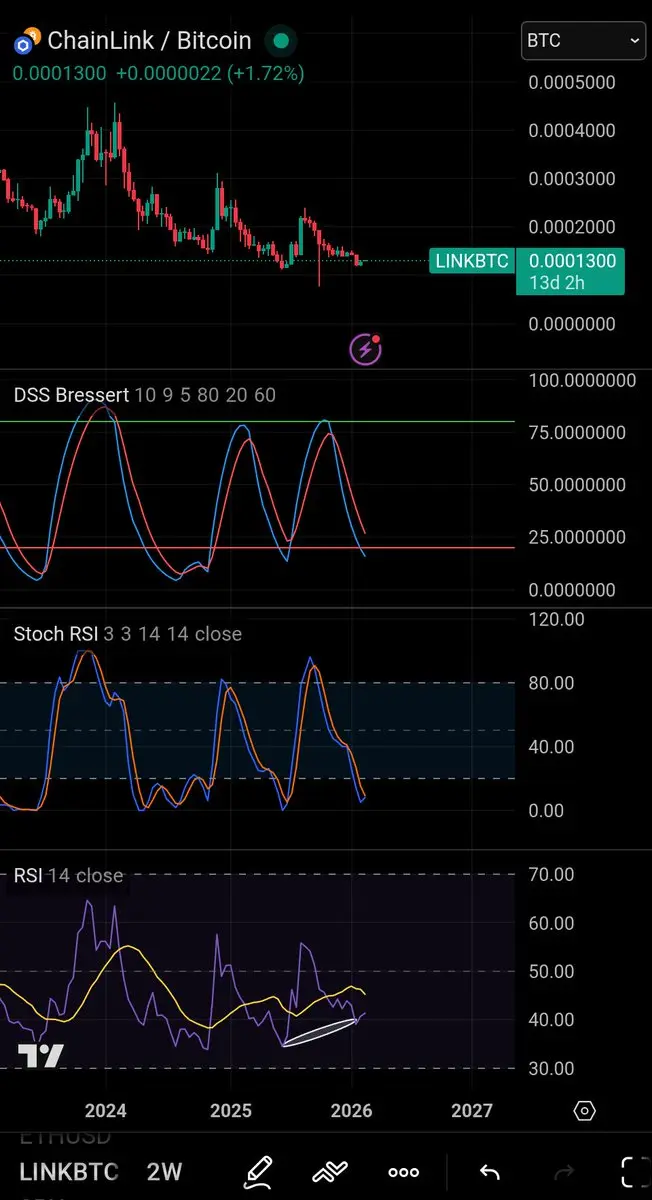Tap the 70.00 RSI scale value
The image size is (652, 1200).
[x=550, y=875]
